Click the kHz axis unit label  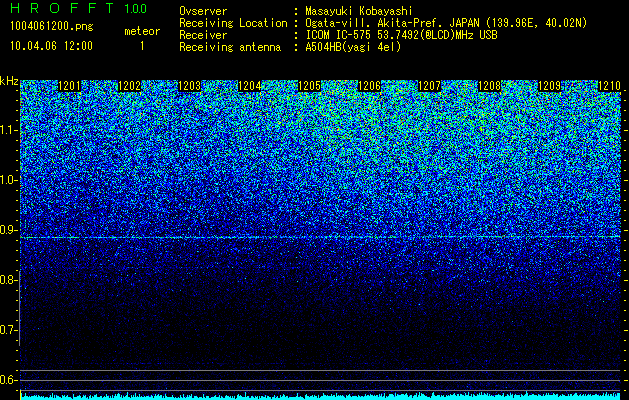[9, 81]
